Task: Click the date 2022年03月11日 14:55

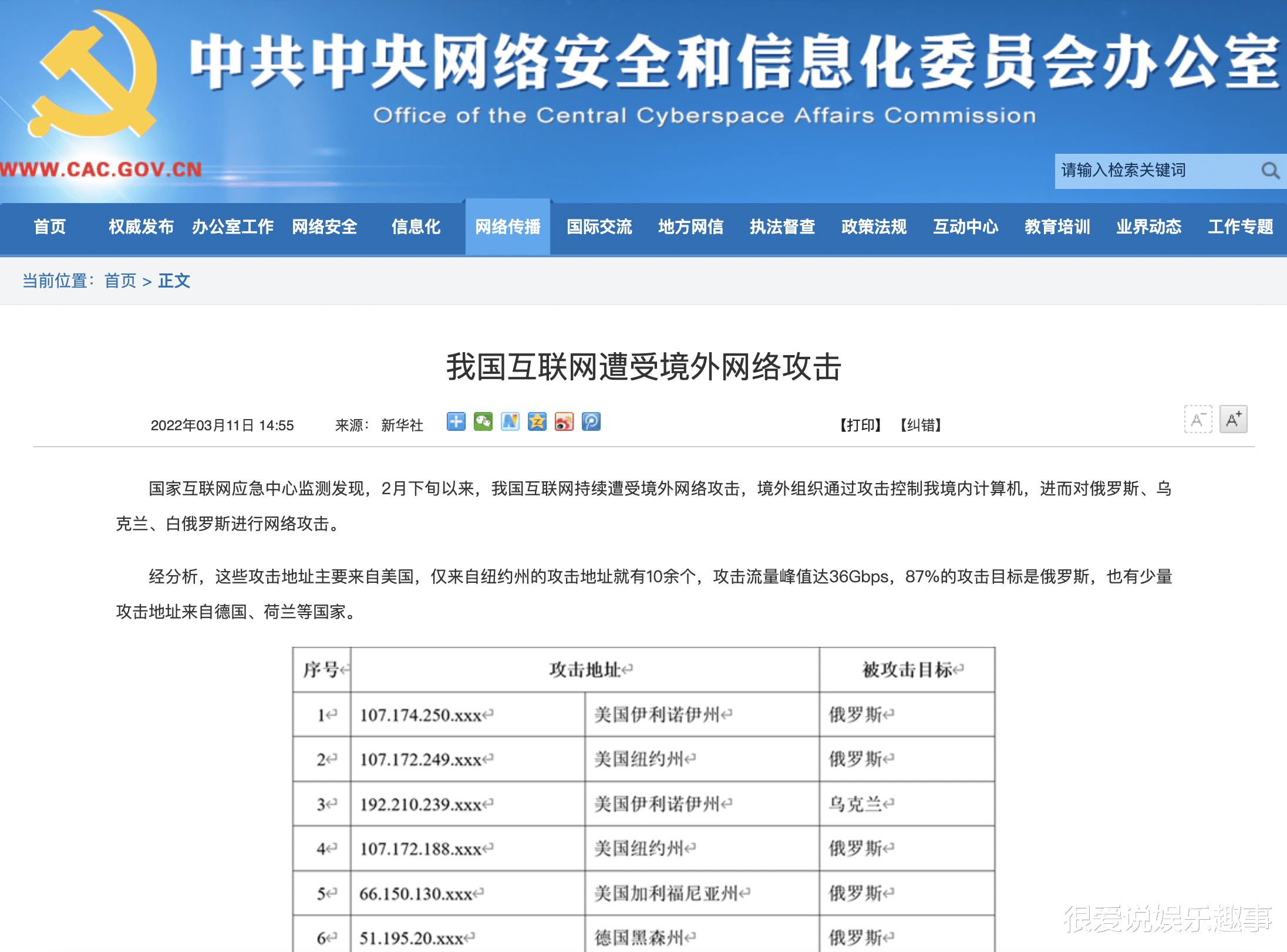Action: click(x=222, y=426)
